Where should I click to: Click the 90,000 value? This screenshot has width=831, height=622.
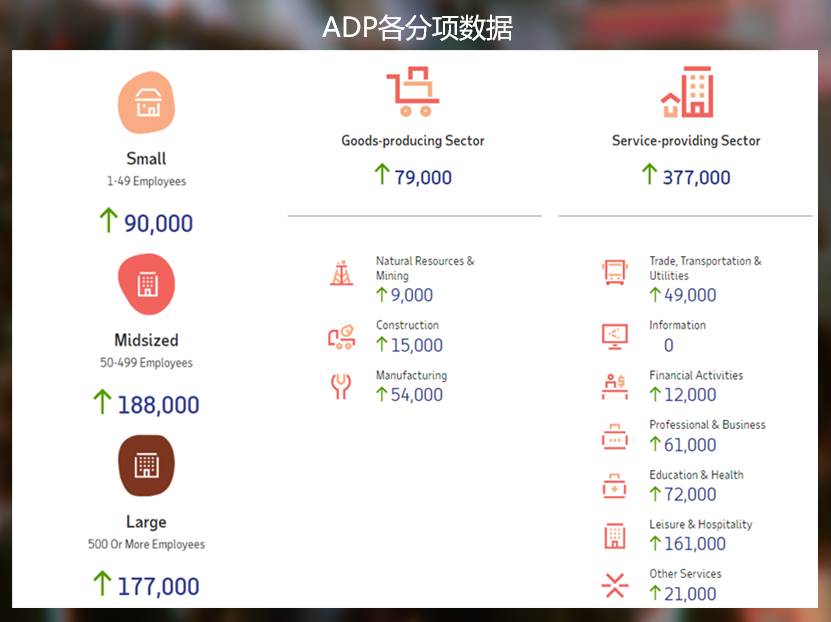coord(158,223)
